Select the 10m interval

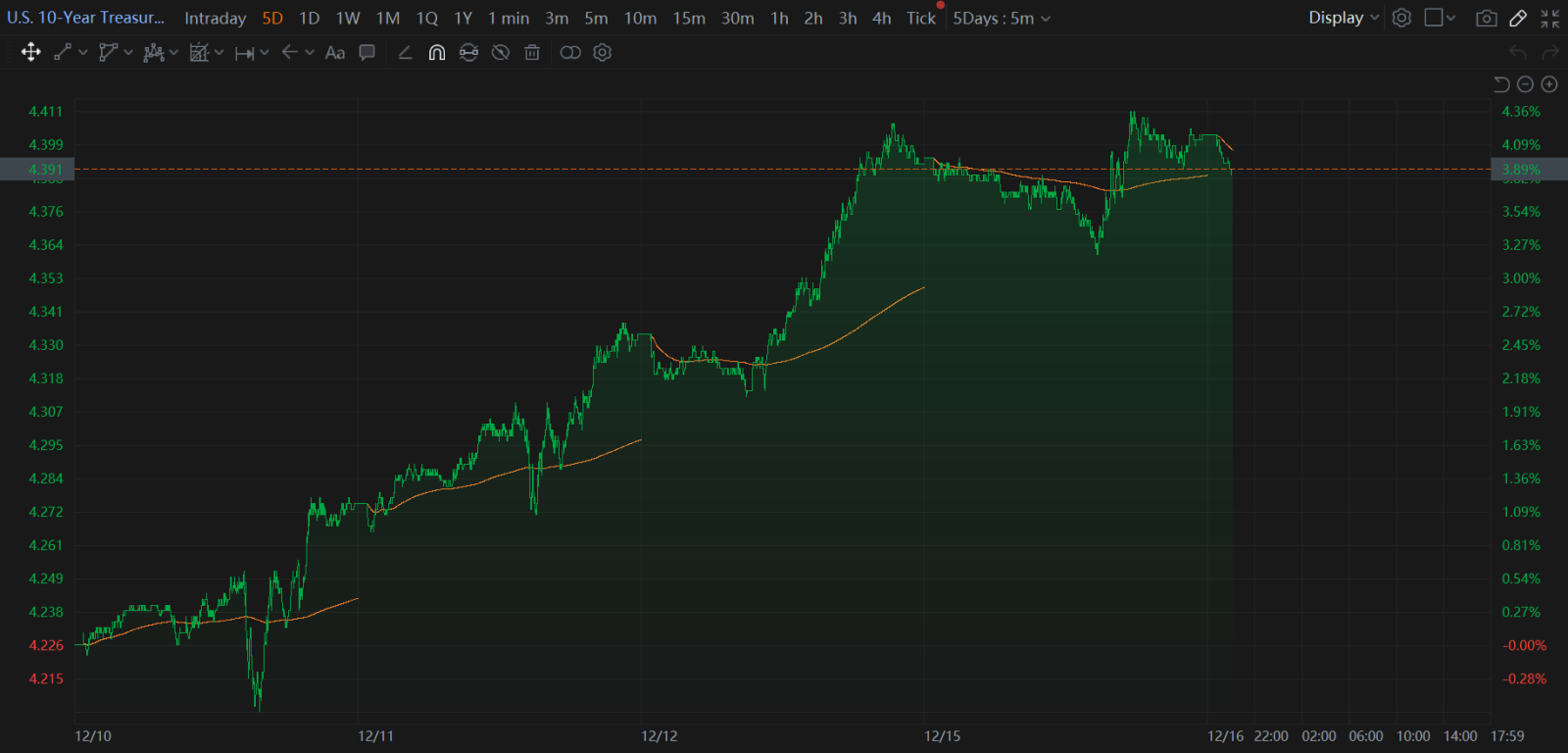[640, 18]
